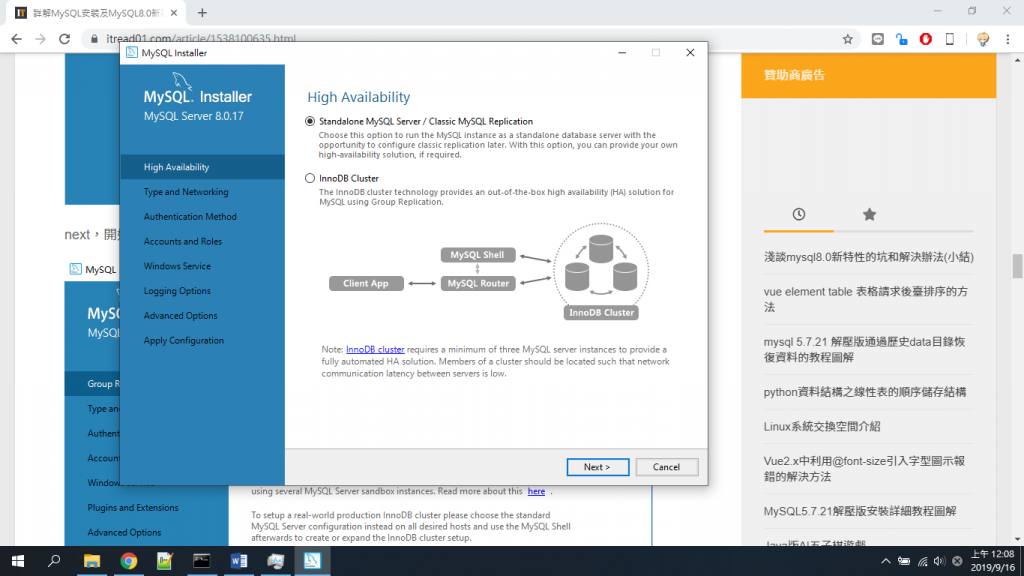1024x576 pixels.
Task: Open article MySQL5.7.21解壓版安裝詳細教程圖解
Action: click(x=859, y=511)
